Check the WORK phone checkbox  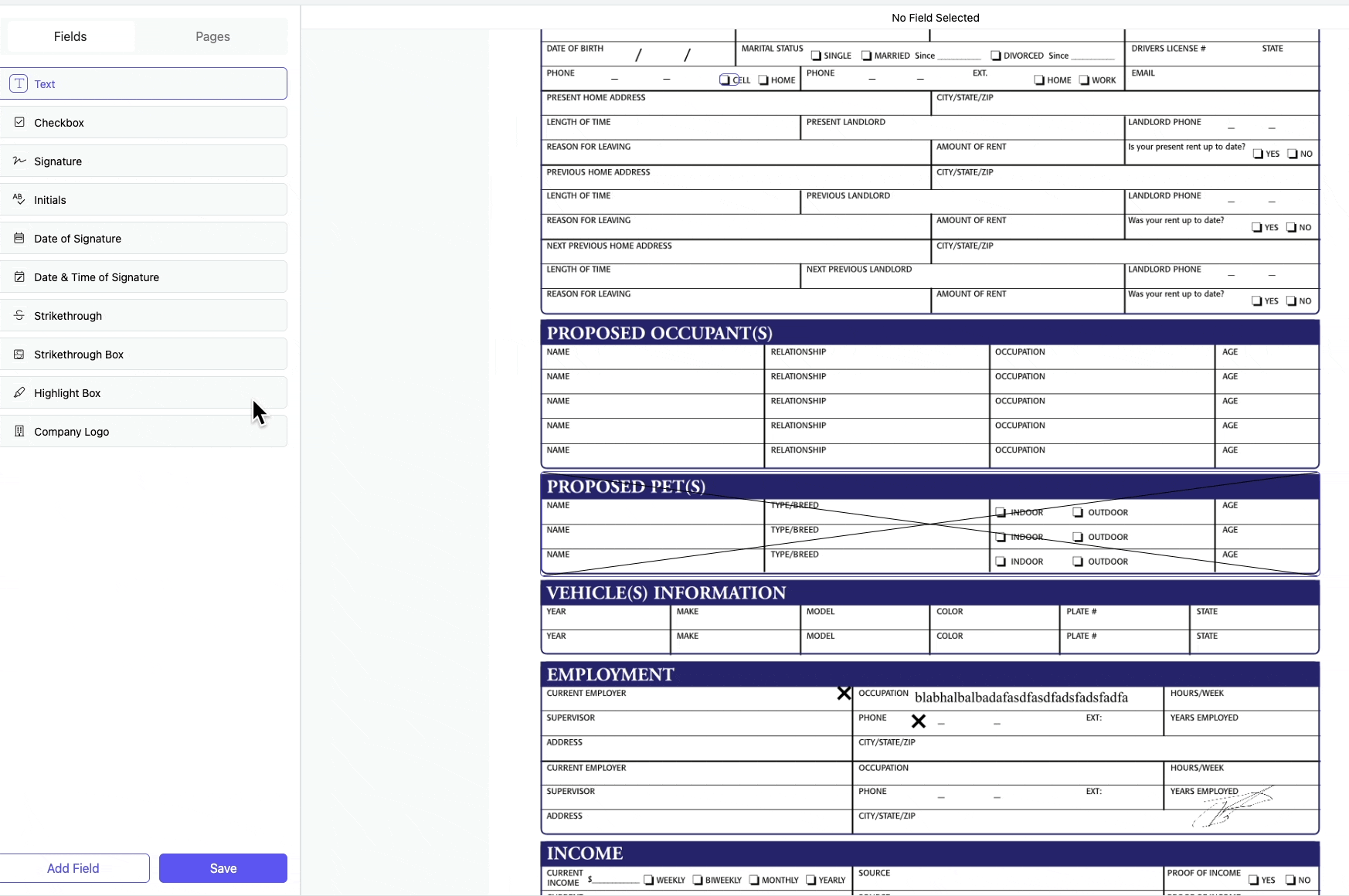tap(1084, 80)
